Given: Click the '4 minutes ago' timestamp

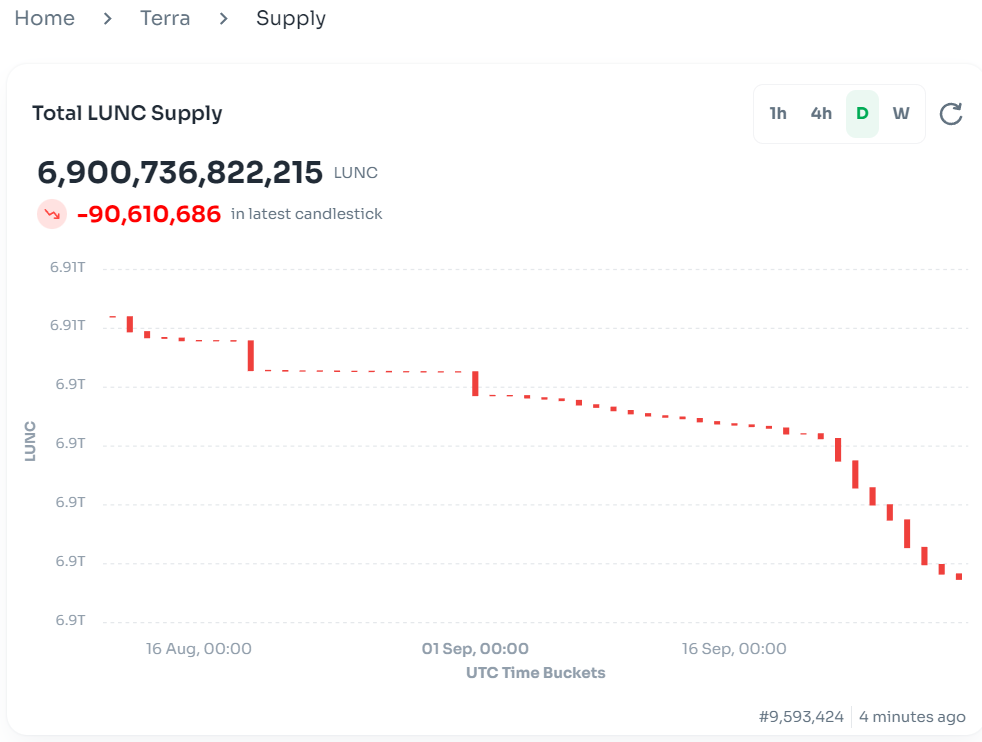Looking at the screenshot, I should tap(912, 717).
